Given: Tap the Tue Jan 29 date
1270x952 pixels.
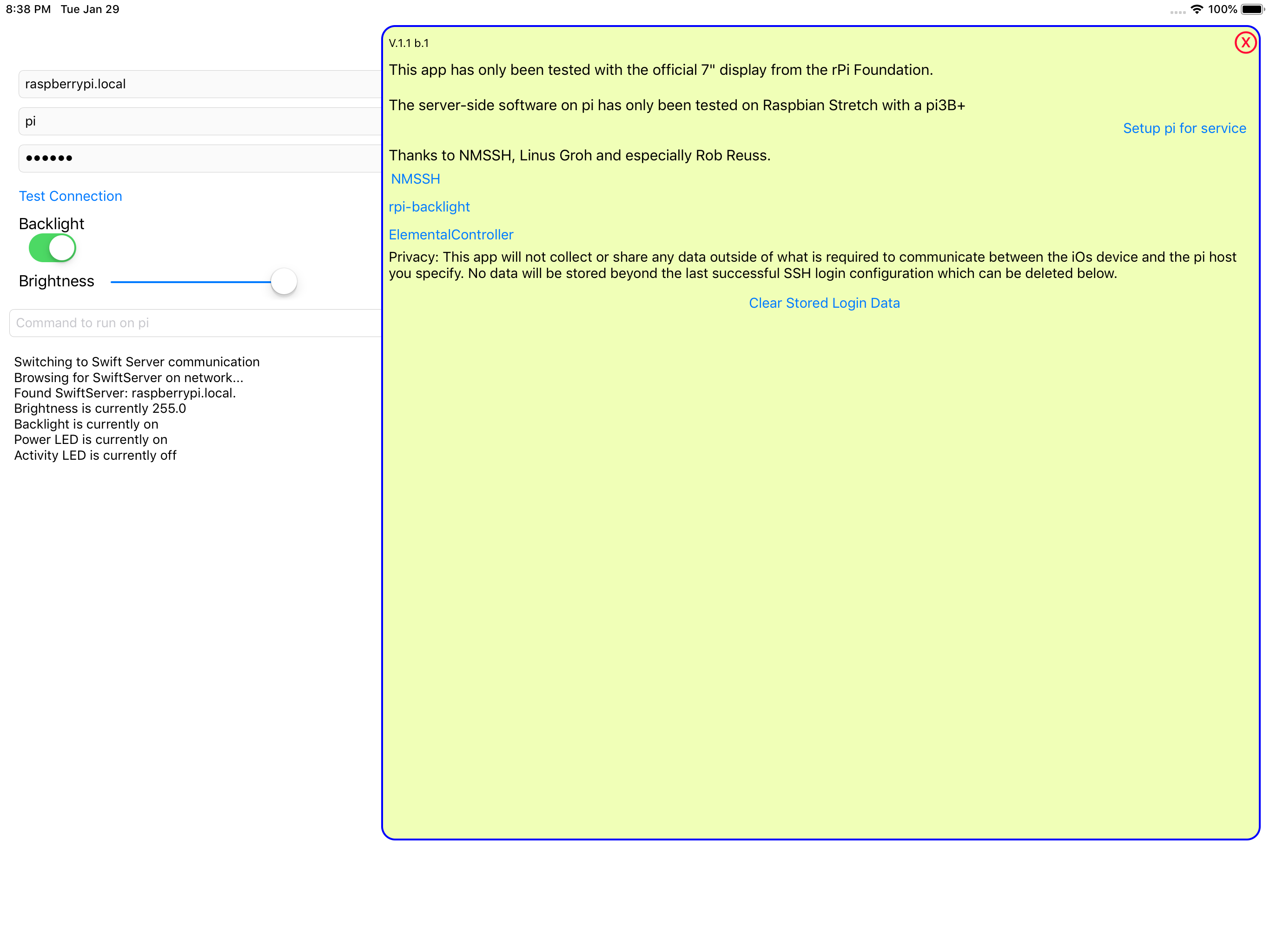Looking at the screenshot, I should click(x=90, y=9).
